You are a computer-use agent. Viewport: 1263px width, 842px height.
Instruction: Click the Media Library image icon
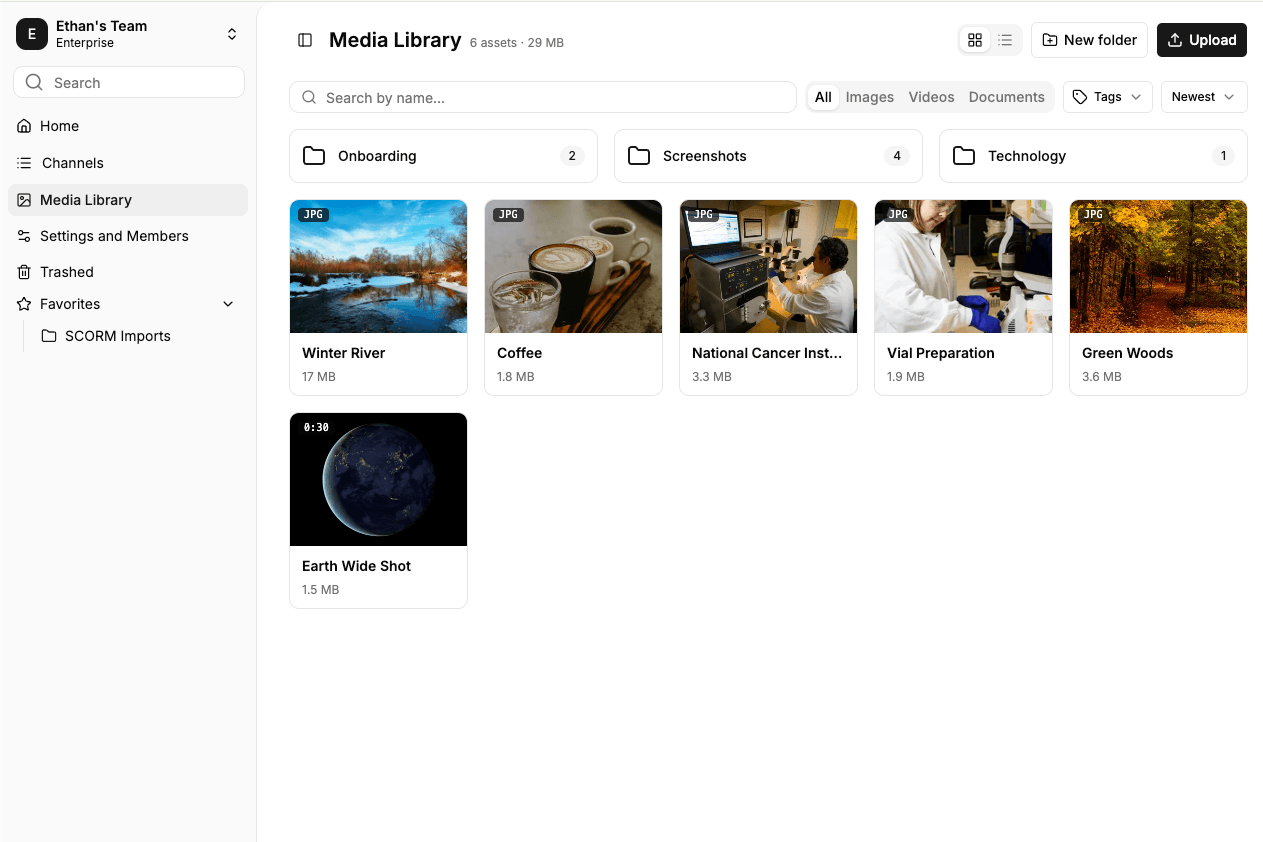pyautogui.click(x=24, y=200)
